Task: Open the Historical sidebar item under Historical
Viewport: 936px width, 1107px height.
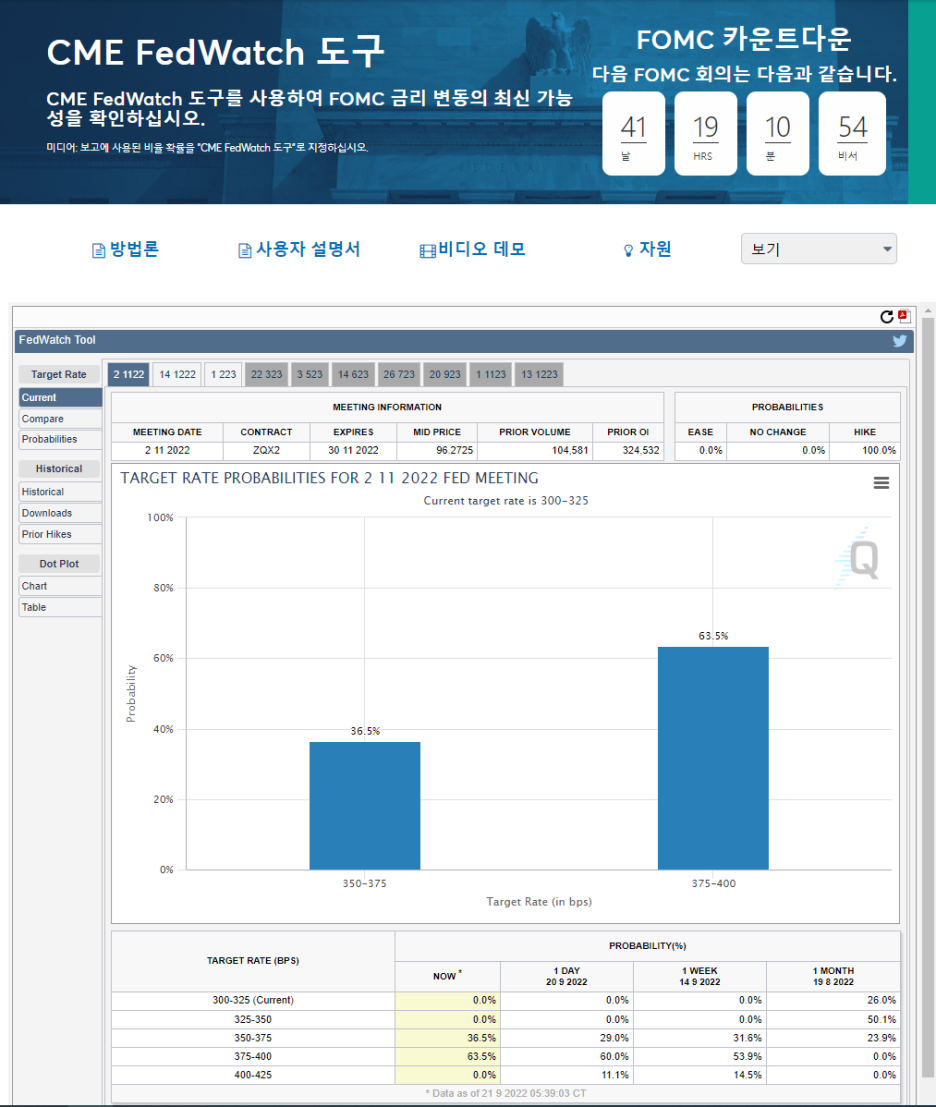Action: point(61,491)
